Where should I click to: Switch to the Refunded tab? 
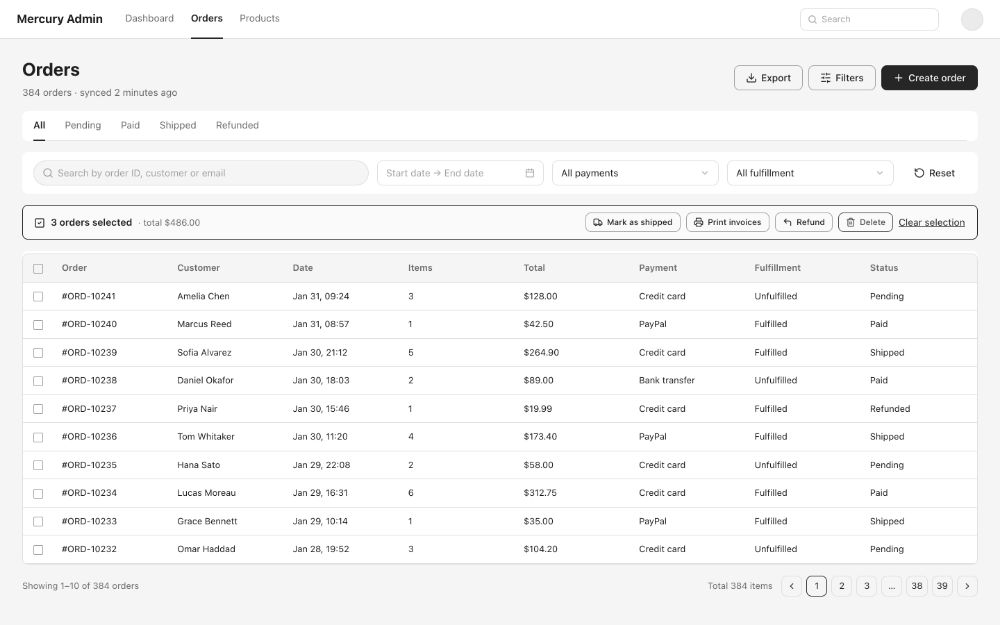237,125
